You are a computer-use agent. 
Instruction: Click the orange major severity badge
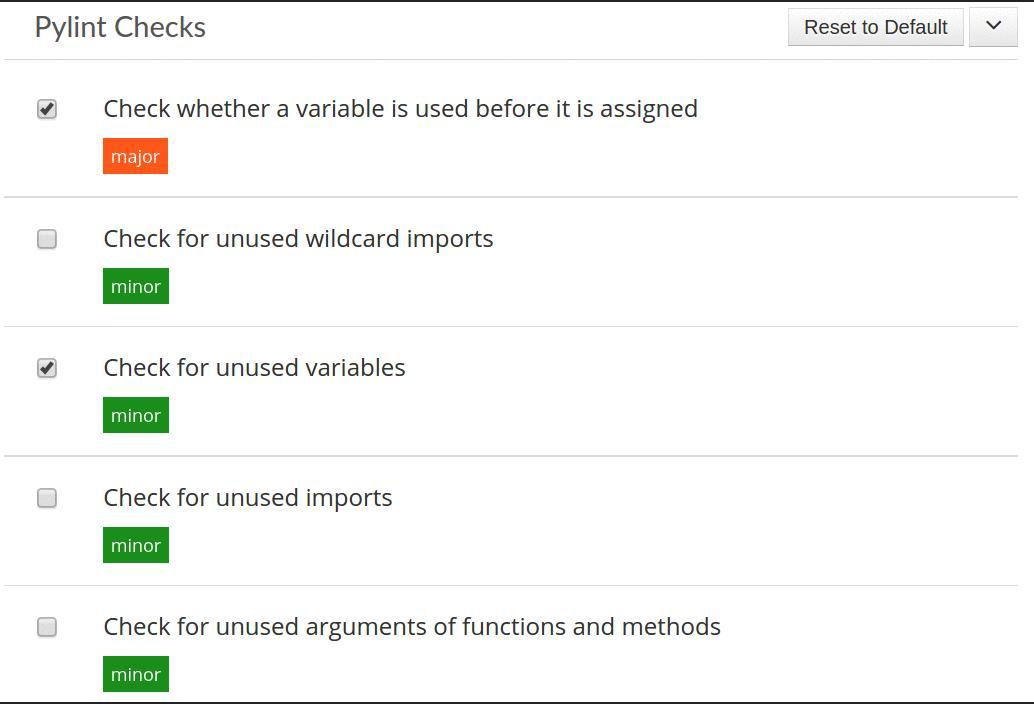[x=135, y=156]
